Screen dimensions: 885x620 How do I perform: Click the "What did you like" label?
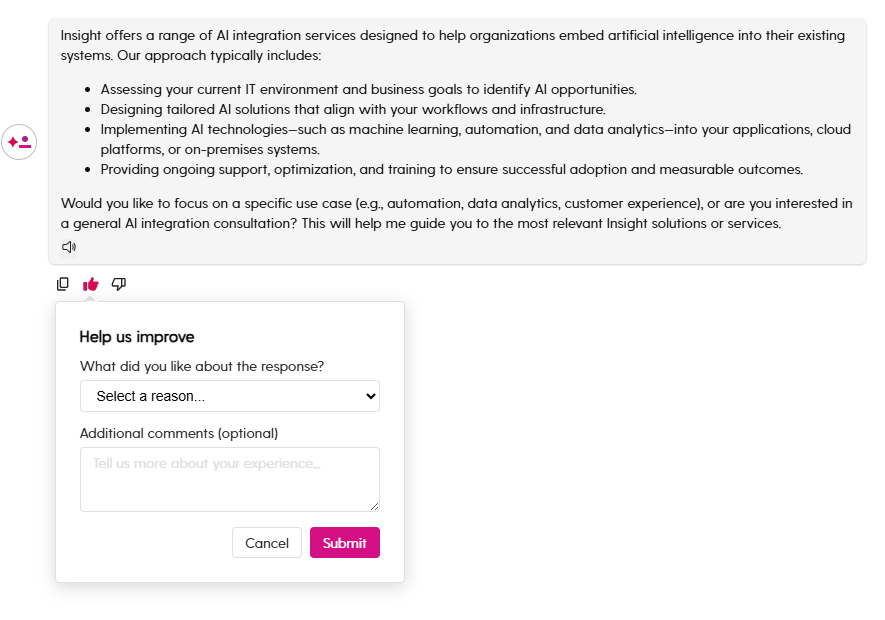pyautogui.click(x=202, y=366)
